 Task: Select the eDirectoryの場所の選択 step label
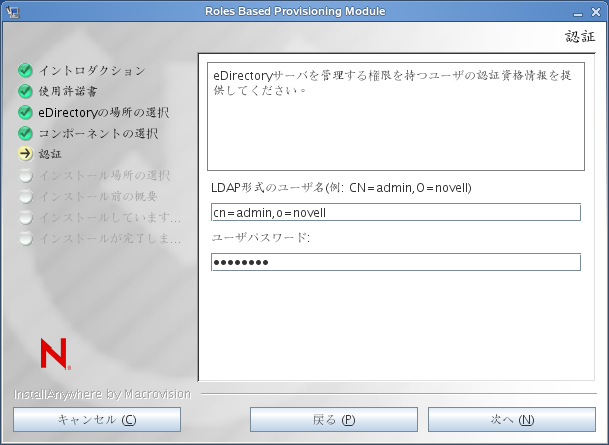104,113
